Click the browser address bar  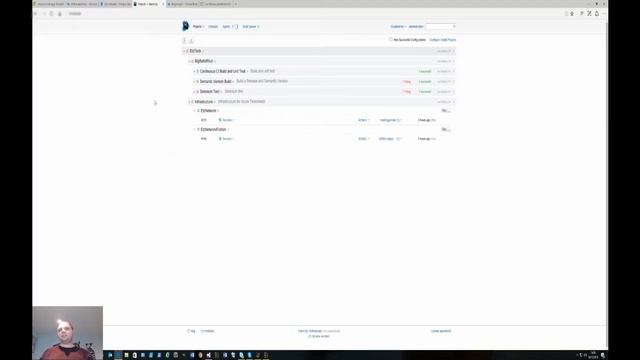tap(314, 13)
